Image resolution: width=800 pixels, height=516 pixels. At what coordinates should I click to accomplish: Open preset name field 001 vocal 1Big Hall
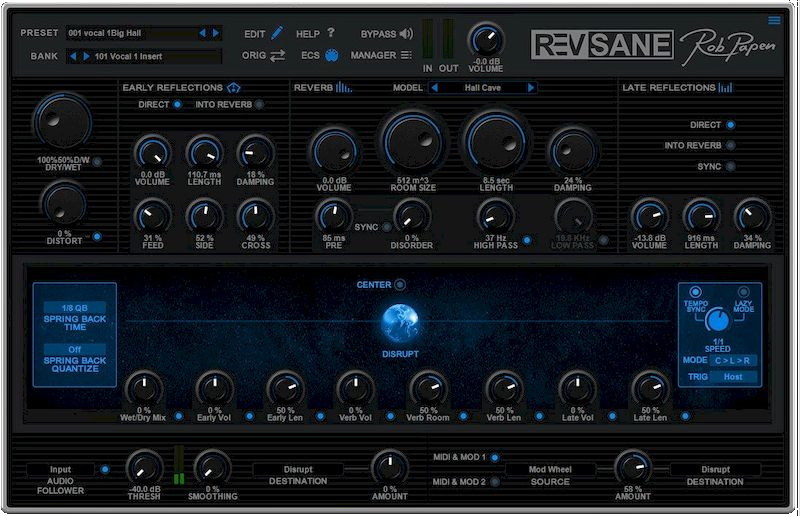pyautogui.click(x=132, y=33)
